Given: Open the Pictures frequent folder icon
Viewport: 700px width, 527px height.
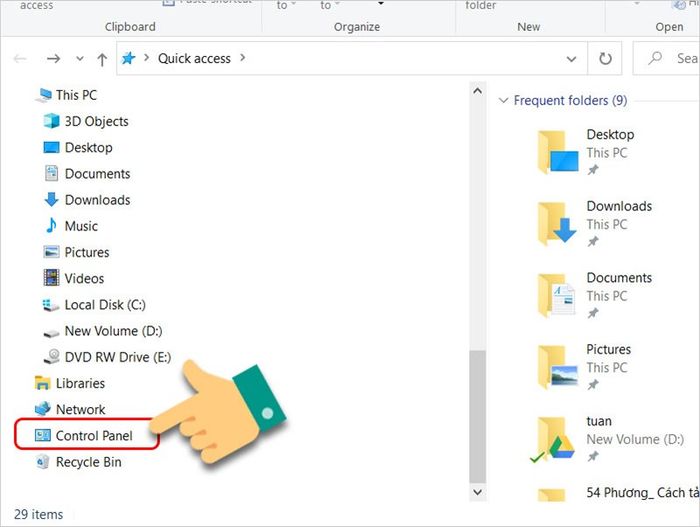Looking at the screenshot, I should (x=558, y=366).
